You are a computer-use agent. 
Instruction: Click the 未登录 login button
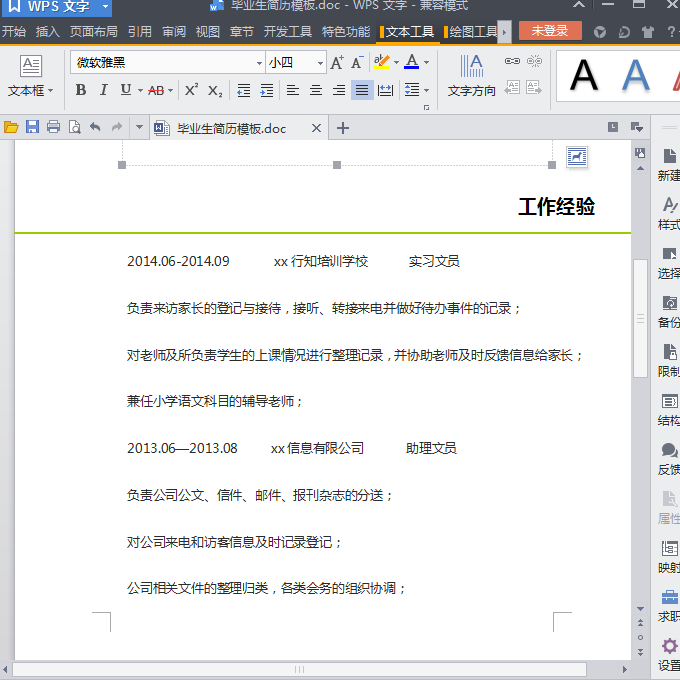550,31
